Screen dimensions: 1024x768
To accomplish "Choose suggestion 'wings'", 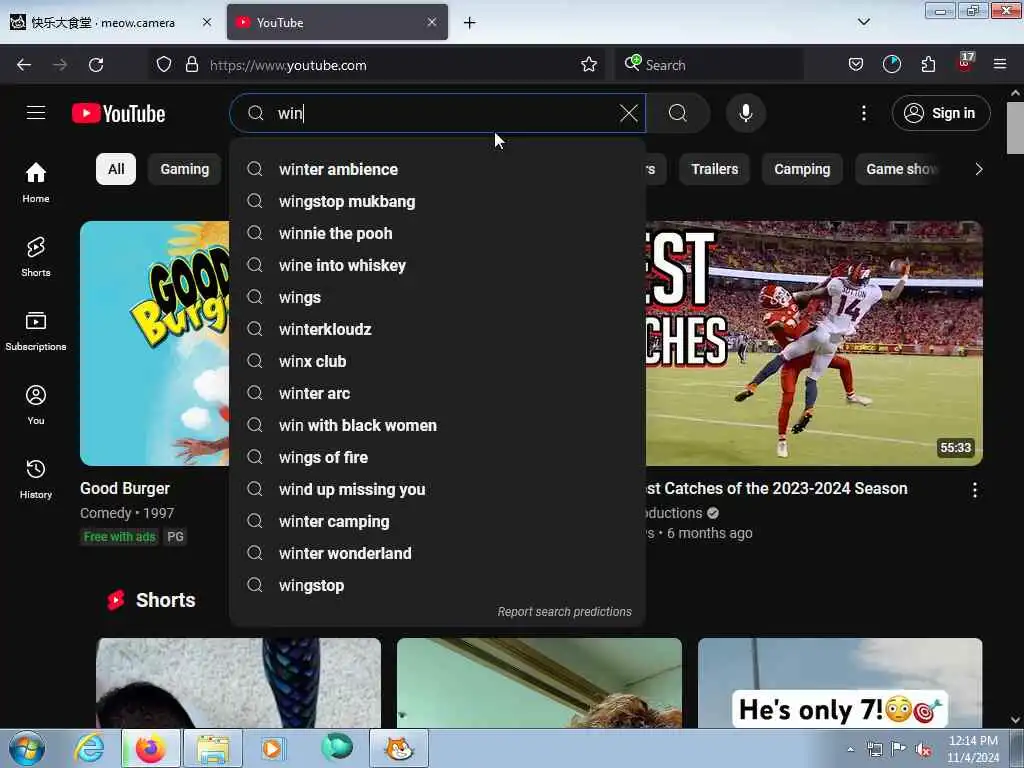I will pos(438,297).
